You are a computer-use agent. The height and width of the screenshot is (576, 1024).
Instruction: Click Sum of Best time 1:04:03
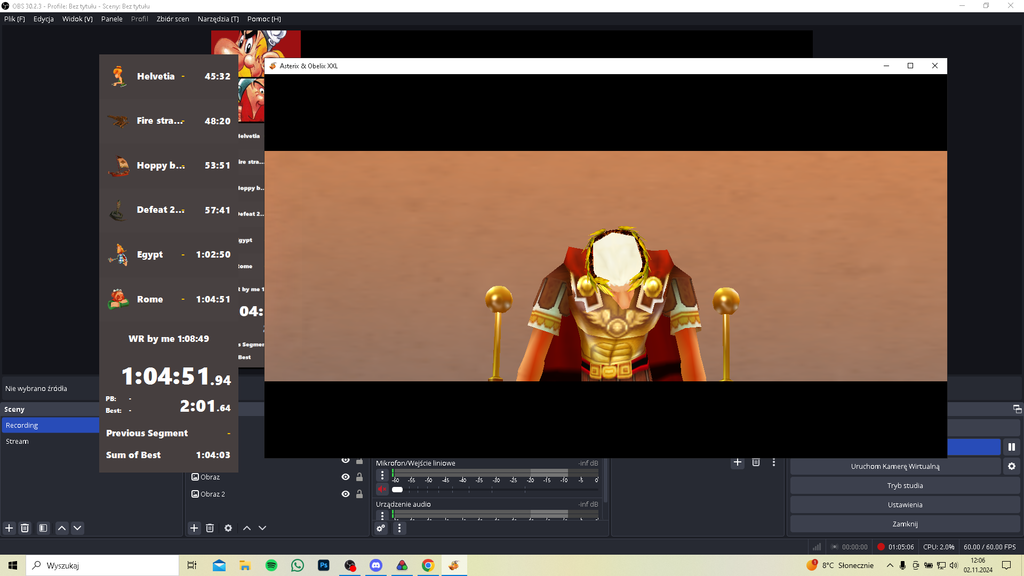coord(213,455)
